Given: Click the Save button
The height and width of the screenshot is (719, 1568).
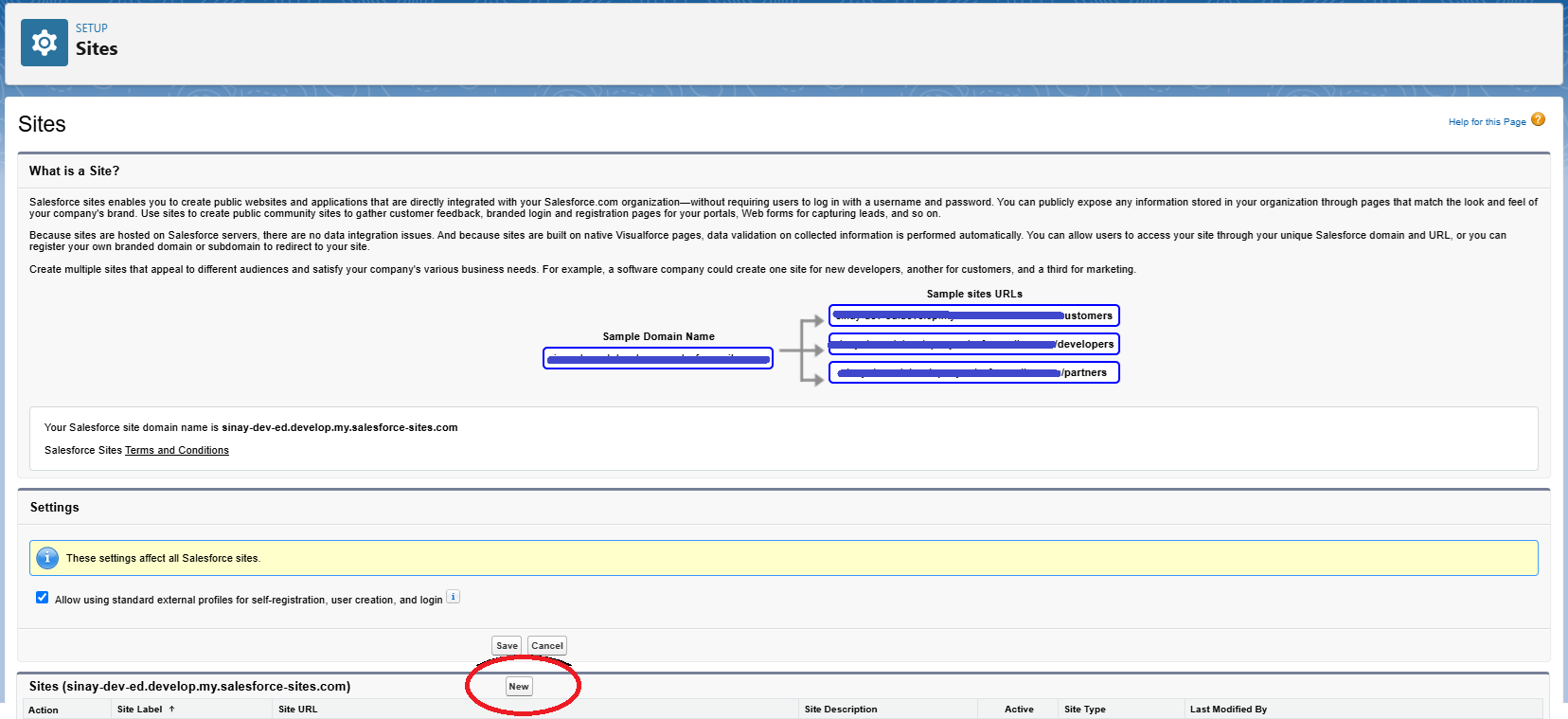Looking at the screenshot, I should pos(507,646).
